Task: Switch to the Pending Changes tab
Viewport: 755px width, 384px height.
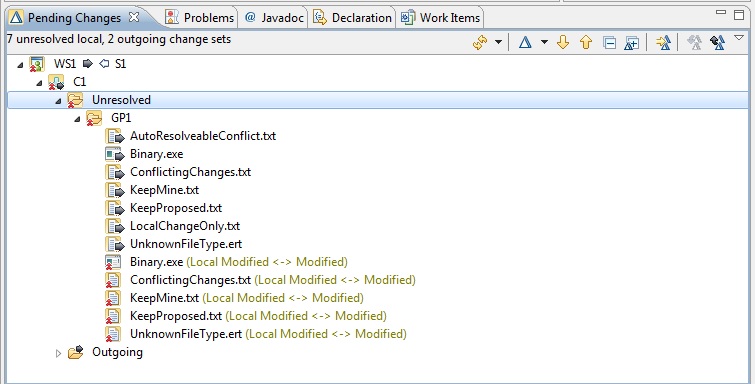Action: 75,18
